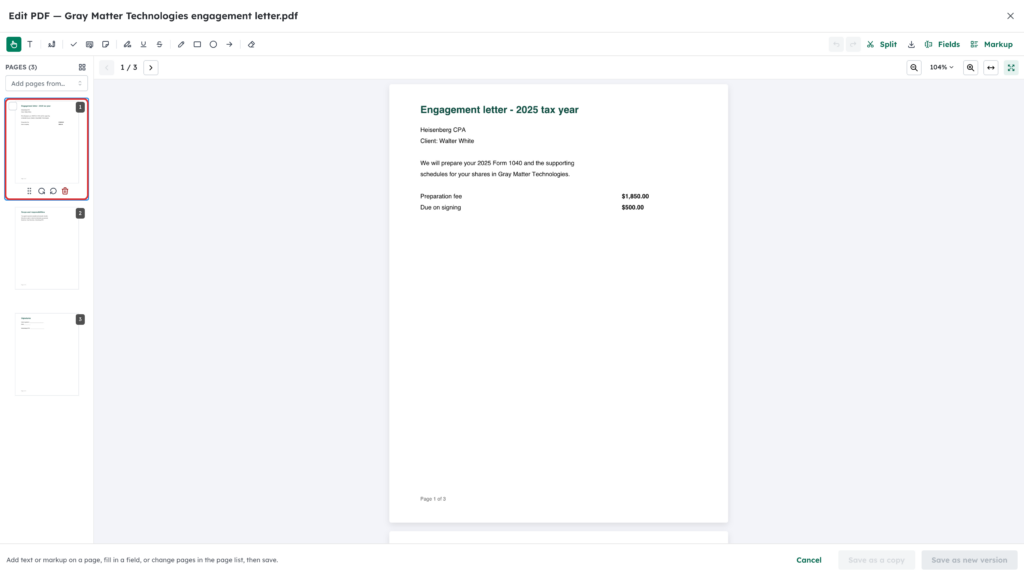Toggle fit-to-page fullscreen icon
The image size is (1024, 576).
[x=1011, y=67]
